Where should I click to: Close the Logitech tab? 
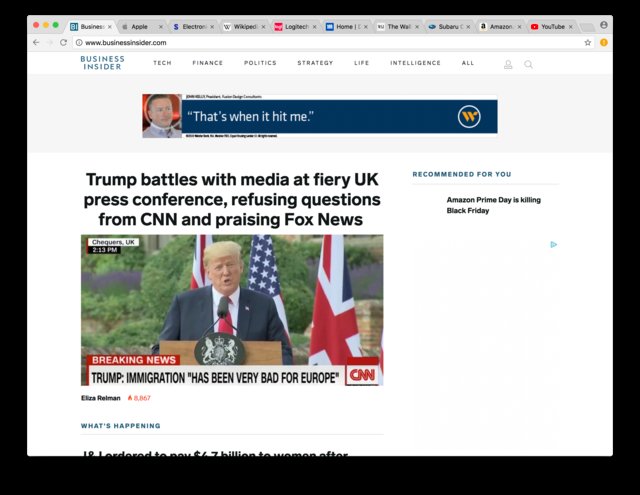[314, 27]
